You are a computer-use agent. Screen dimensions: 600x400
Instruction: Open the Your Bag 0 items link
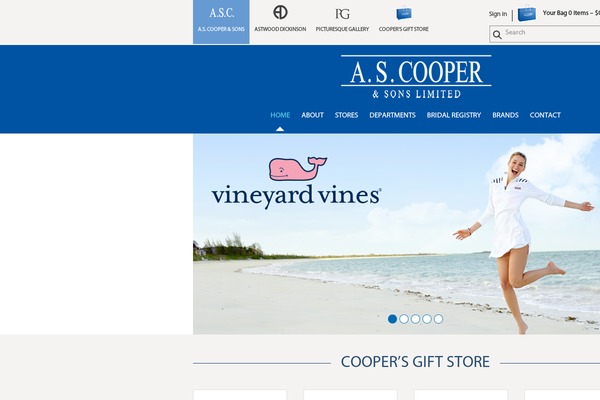point(571,13)
